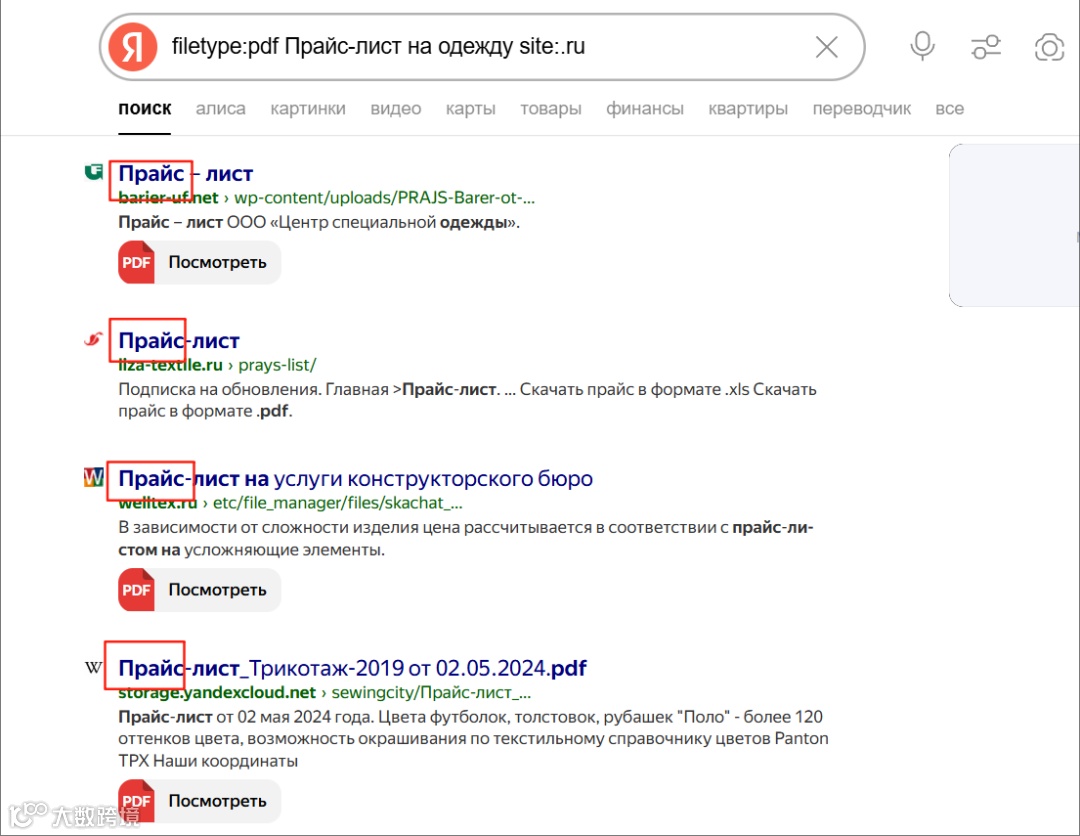This screenshot has height=836, width=1080.
Task: Open the liza-textile.ru Прайс-лист result title
Action: coord(178,341)
